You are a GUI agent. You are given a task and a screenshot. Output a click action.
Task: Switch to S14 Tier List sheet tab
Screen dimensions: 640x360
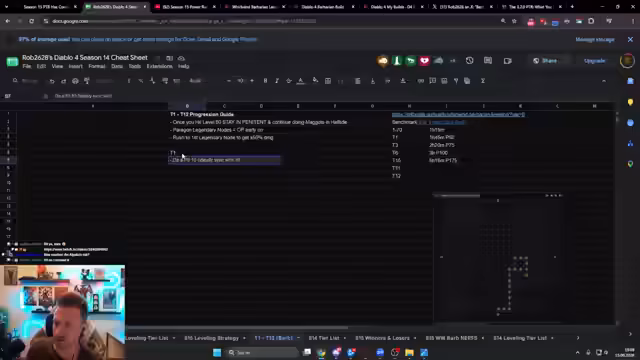(324, 338)
